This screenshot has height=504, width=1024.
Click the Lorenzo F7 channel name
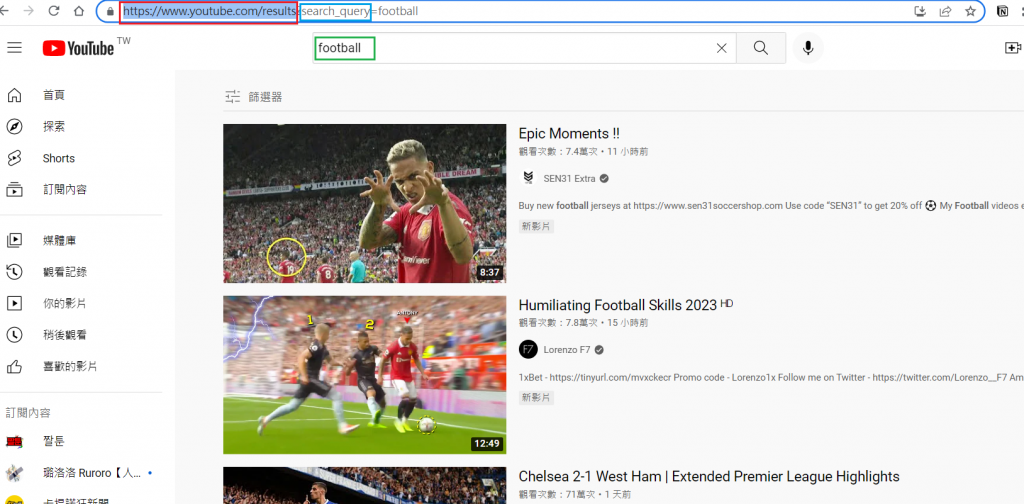[x=566, y=349]
